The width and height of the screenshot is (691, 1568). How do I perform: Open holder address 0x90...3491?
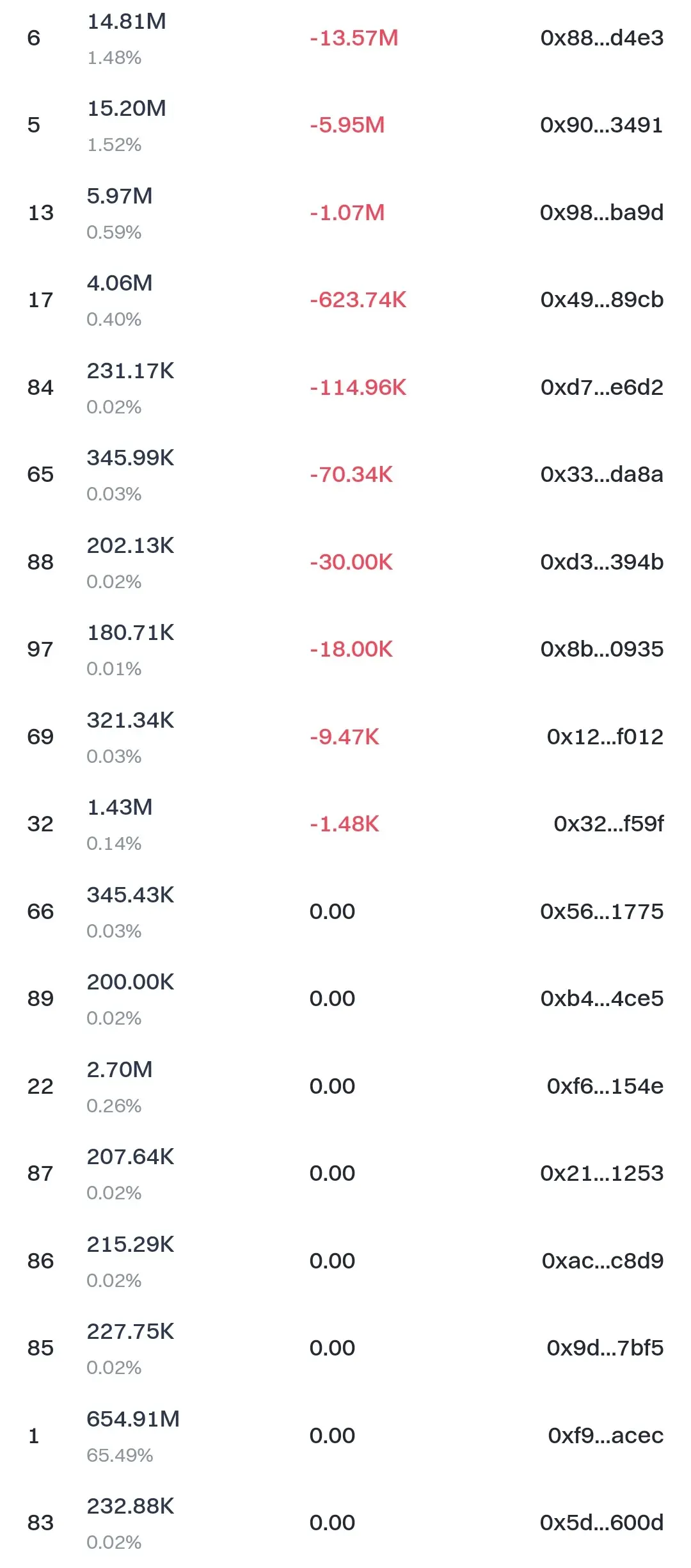[601, 125]
